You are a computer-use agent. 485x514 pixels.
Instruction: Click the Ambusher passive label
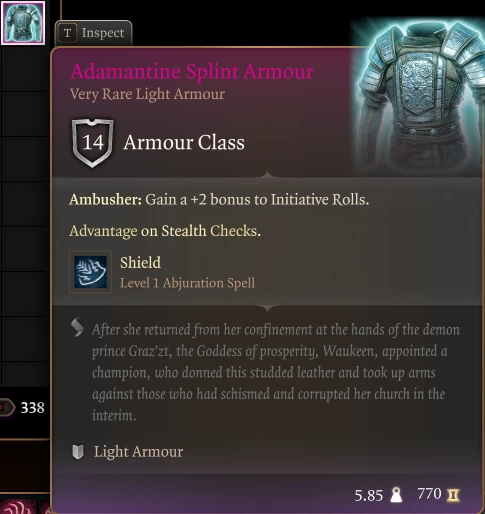[105, 200]
